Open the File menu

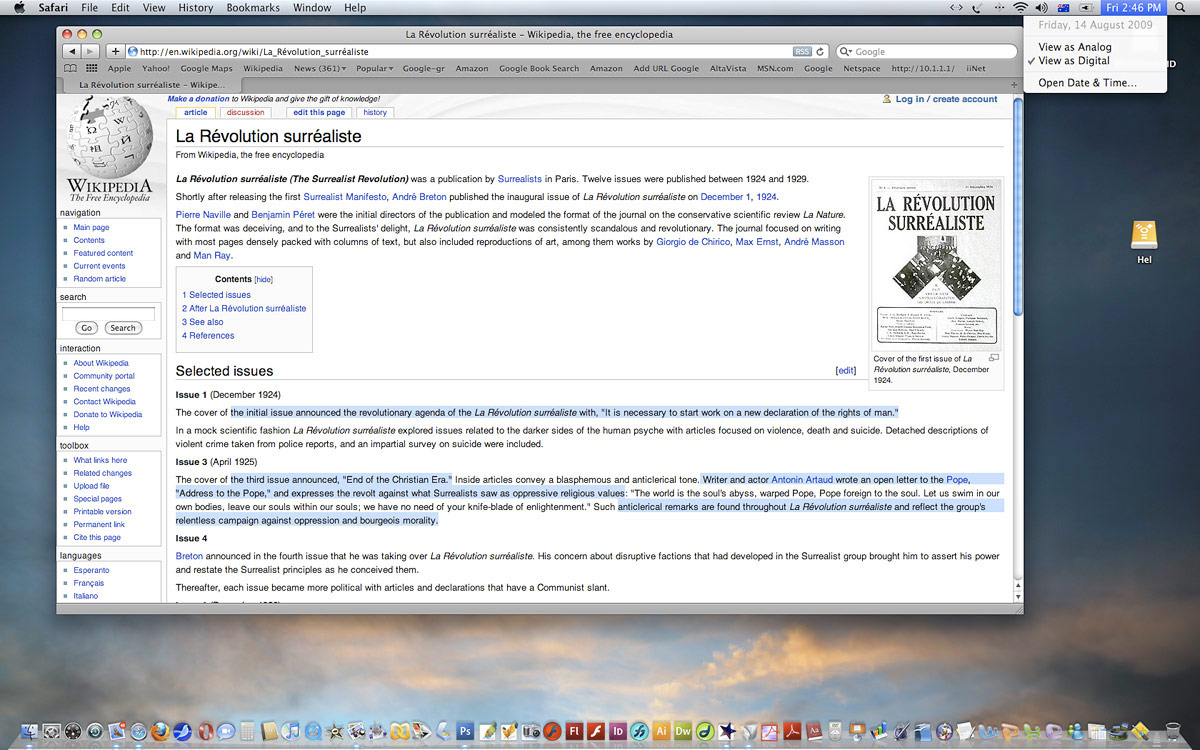(90, 8)
